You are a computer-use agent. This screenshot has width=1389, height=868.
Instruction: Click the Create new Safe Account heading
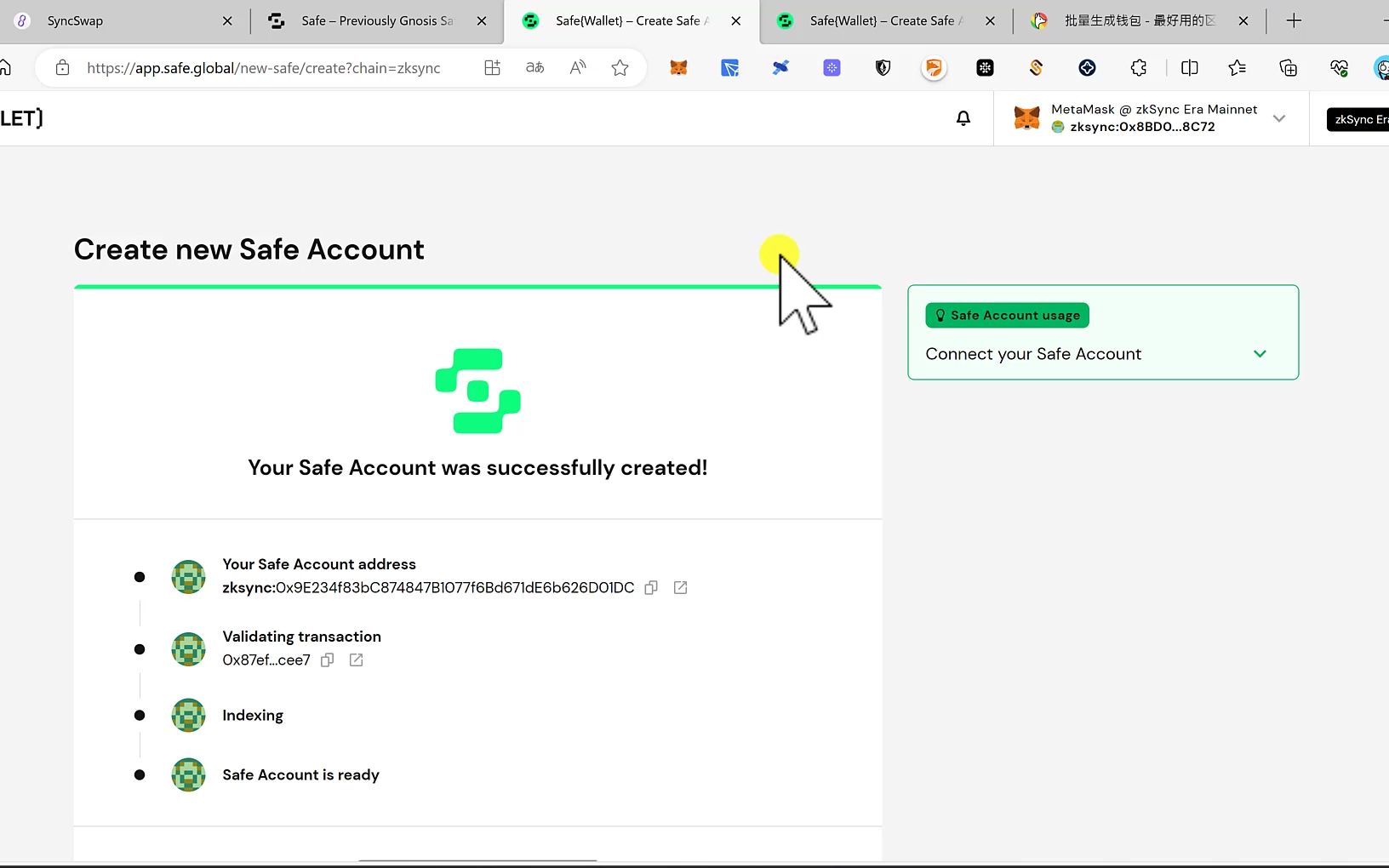click(x=249, y=249)
